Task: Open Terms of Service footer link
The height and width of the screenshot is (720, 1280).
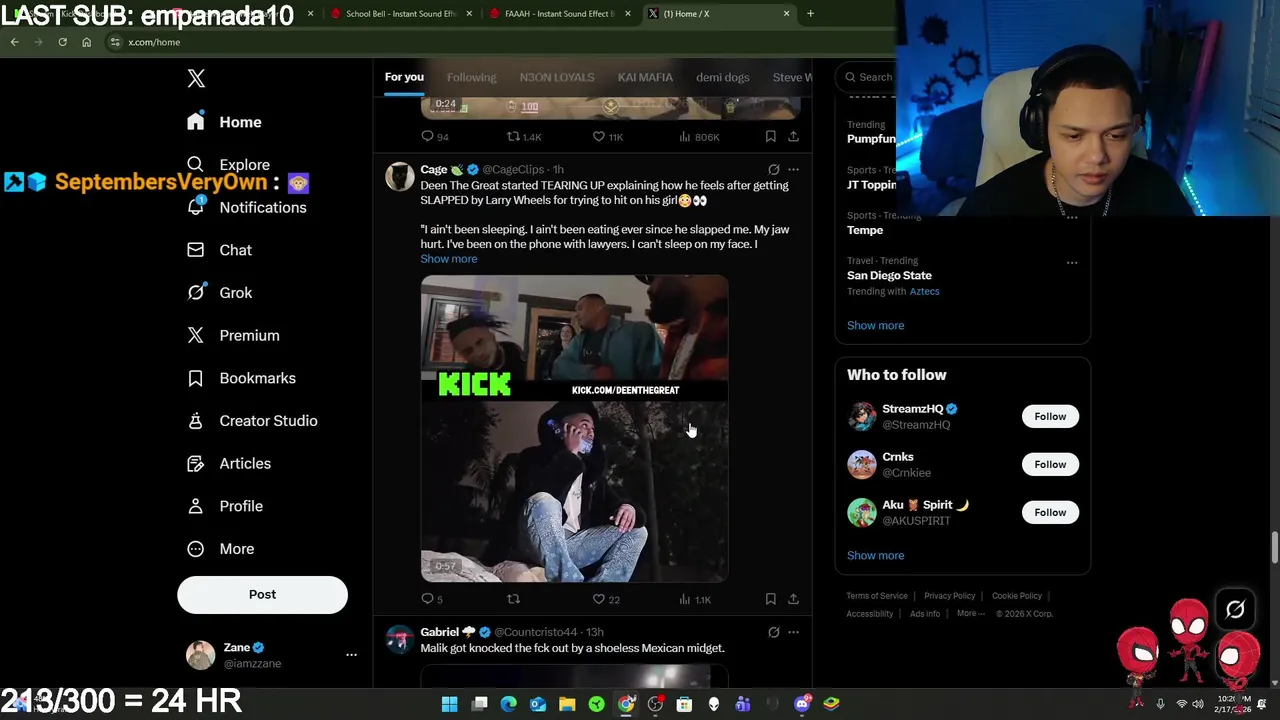Action: 877,596
